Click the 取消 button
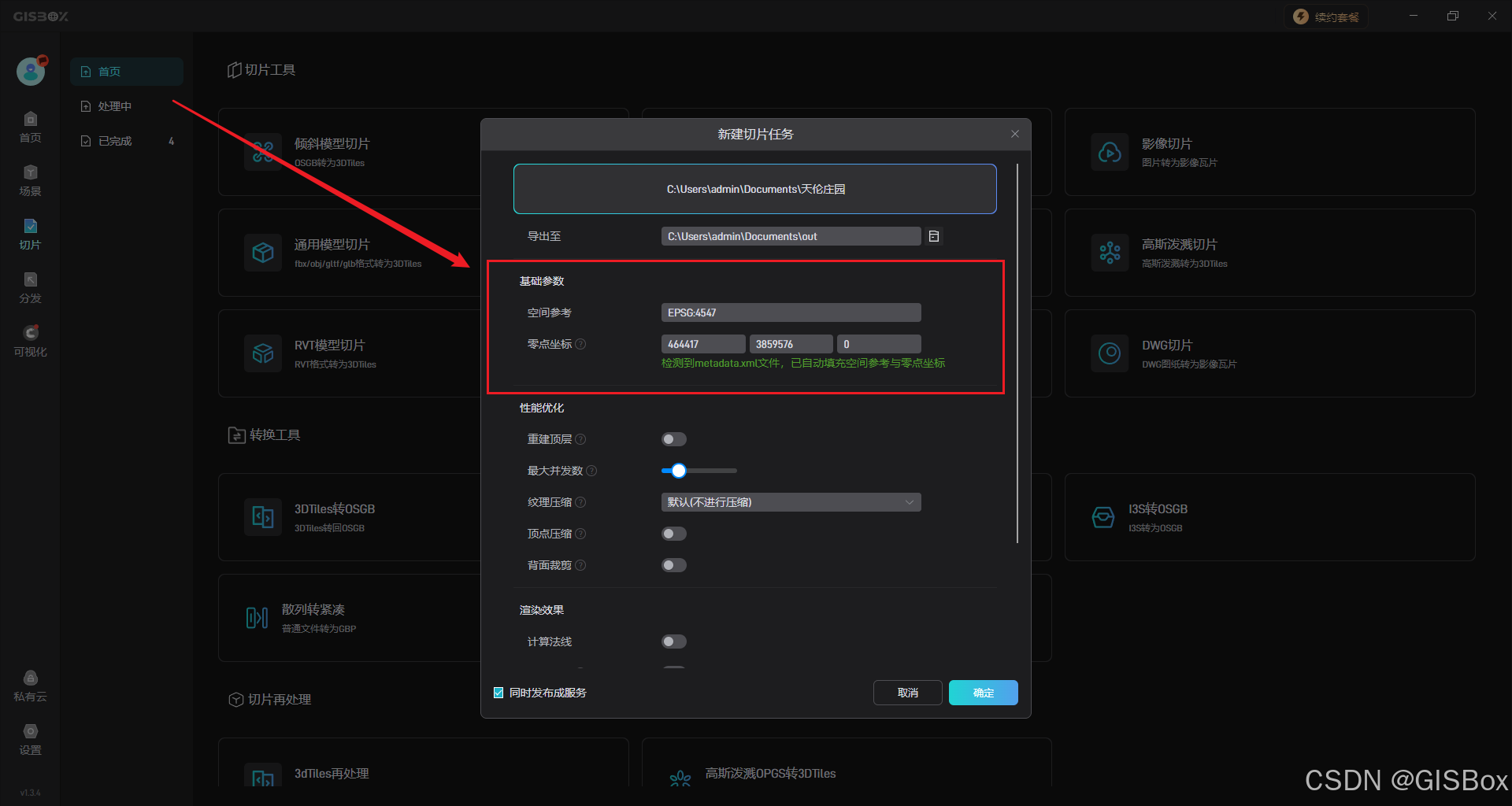The height and width of the screenshot is (806, 1512). (908, 693)
